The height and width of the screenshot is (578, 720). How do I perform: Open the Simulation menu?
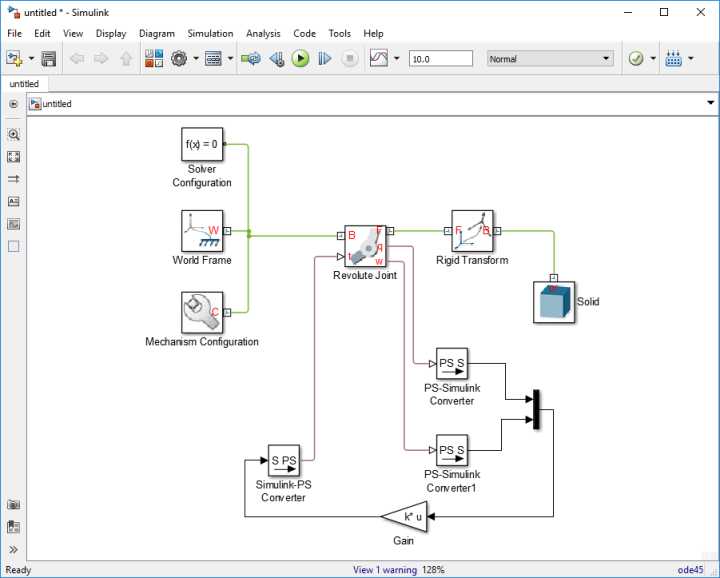coord(210,34)
